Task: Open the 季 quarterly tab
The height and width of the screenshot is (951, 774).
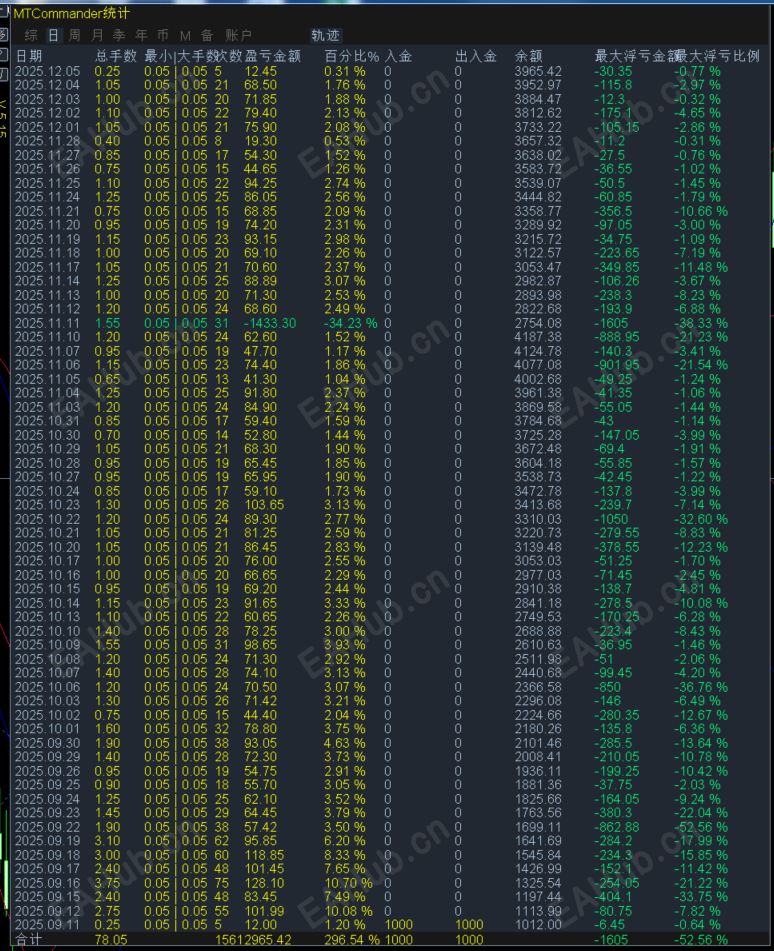Action: click(119, 36)
